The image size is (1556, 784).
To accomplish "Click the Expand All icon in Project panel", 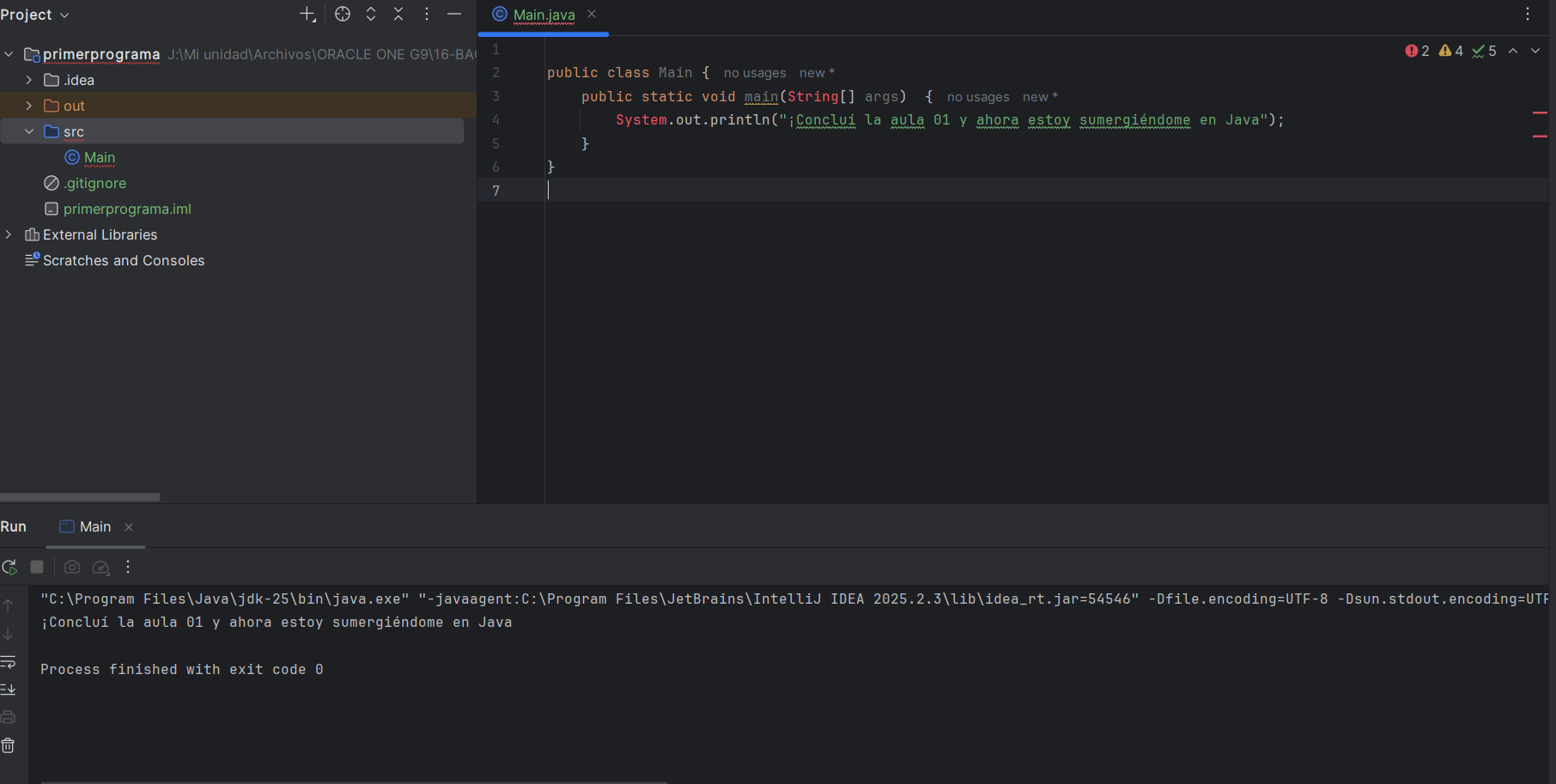I will tap(371, 15).
